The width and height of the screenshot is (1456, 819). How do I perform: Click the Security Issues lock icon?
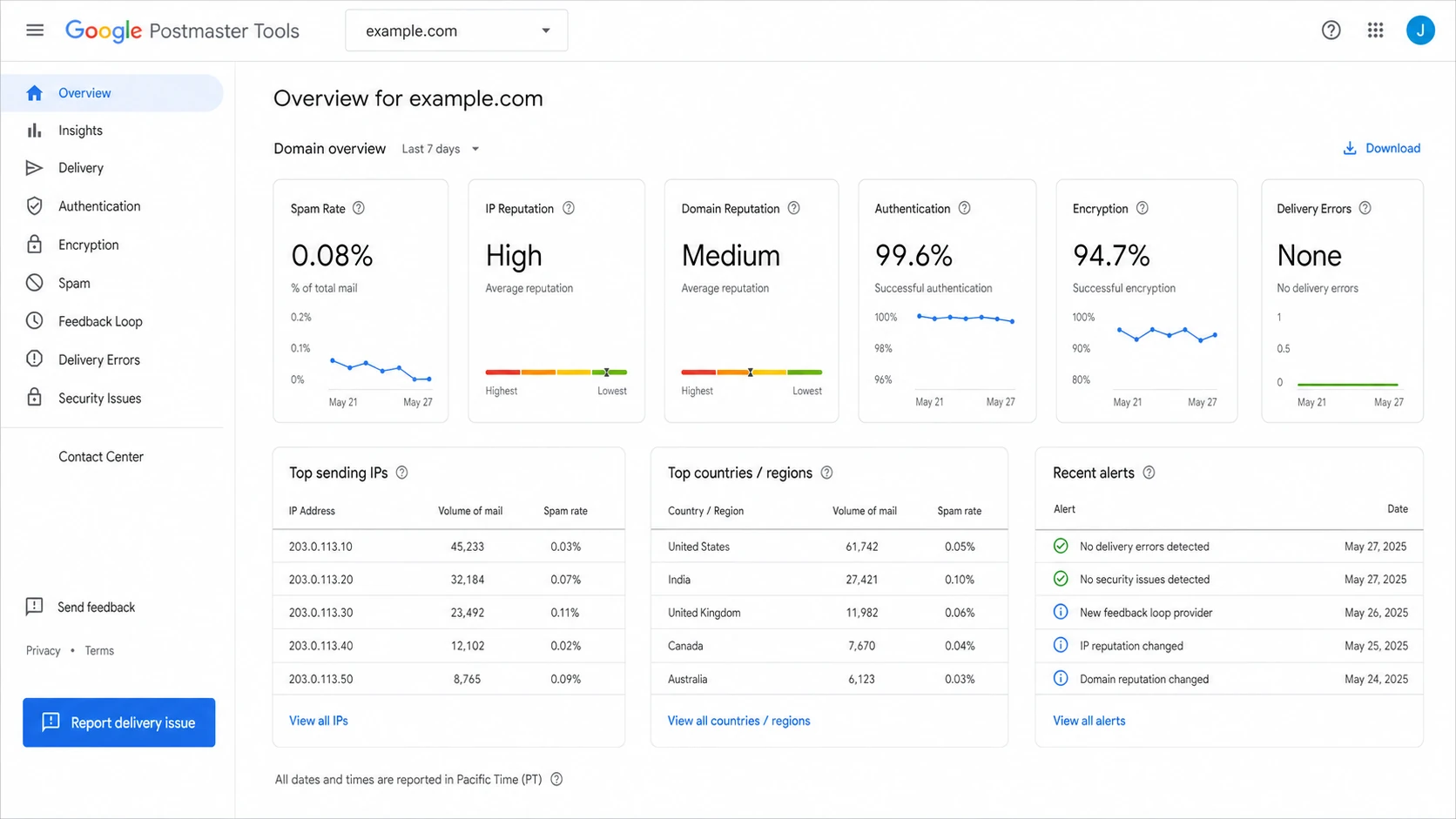pyautogui.click(x=34, y=398)
